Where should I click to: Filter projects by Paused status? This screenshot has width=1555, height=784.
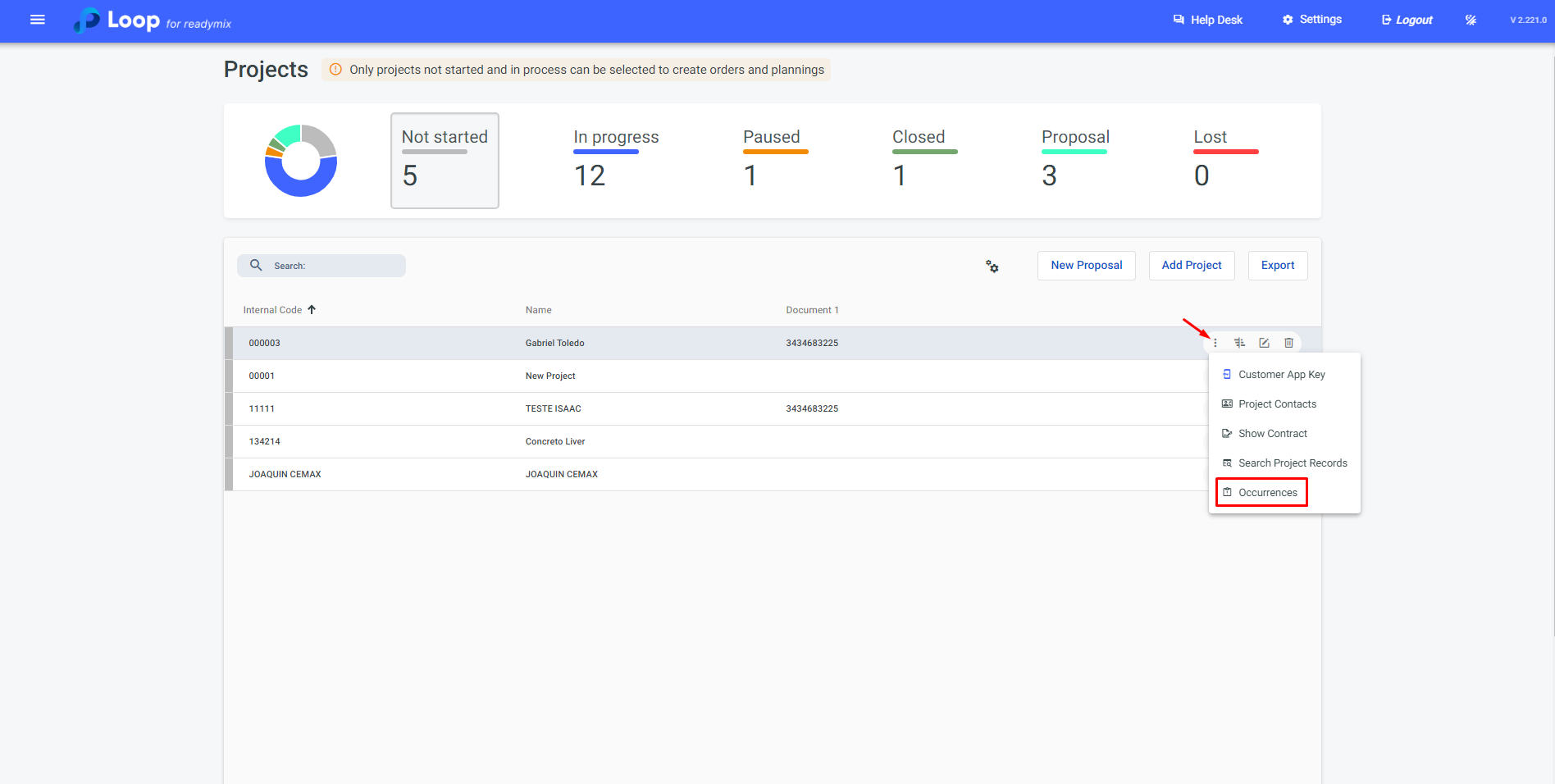(772, 161)
